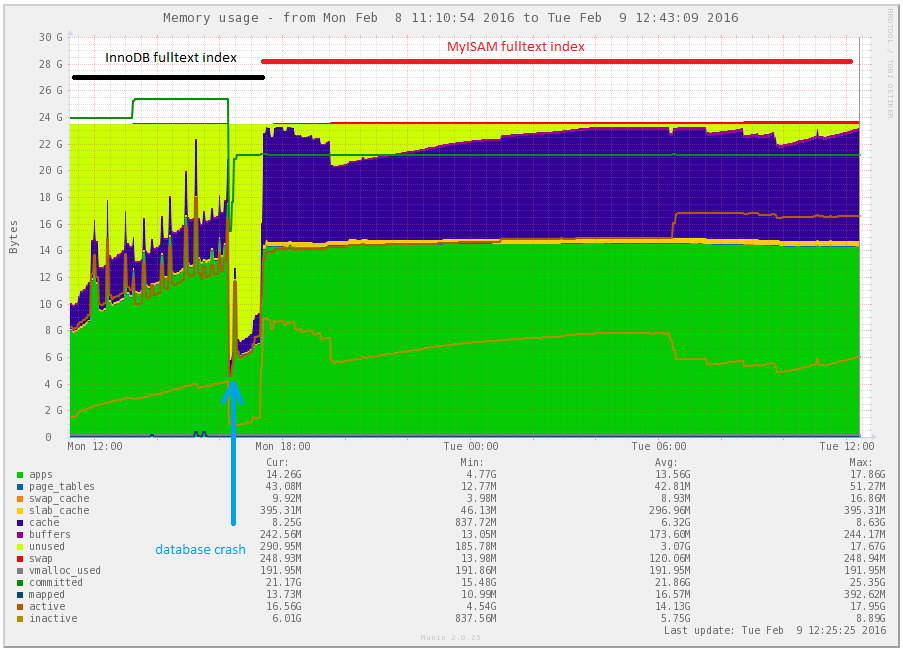The image size is (903, 651).
Task: Click the committed legend color swatch
Action: coord(20,583)
